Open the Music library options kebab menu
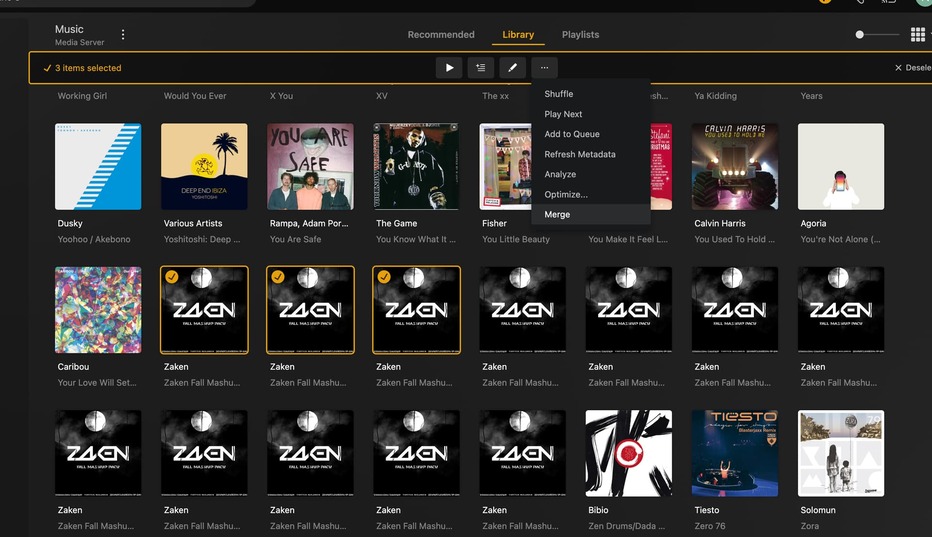This screenshot has width=932, height=537. click(x=123, y=34)
